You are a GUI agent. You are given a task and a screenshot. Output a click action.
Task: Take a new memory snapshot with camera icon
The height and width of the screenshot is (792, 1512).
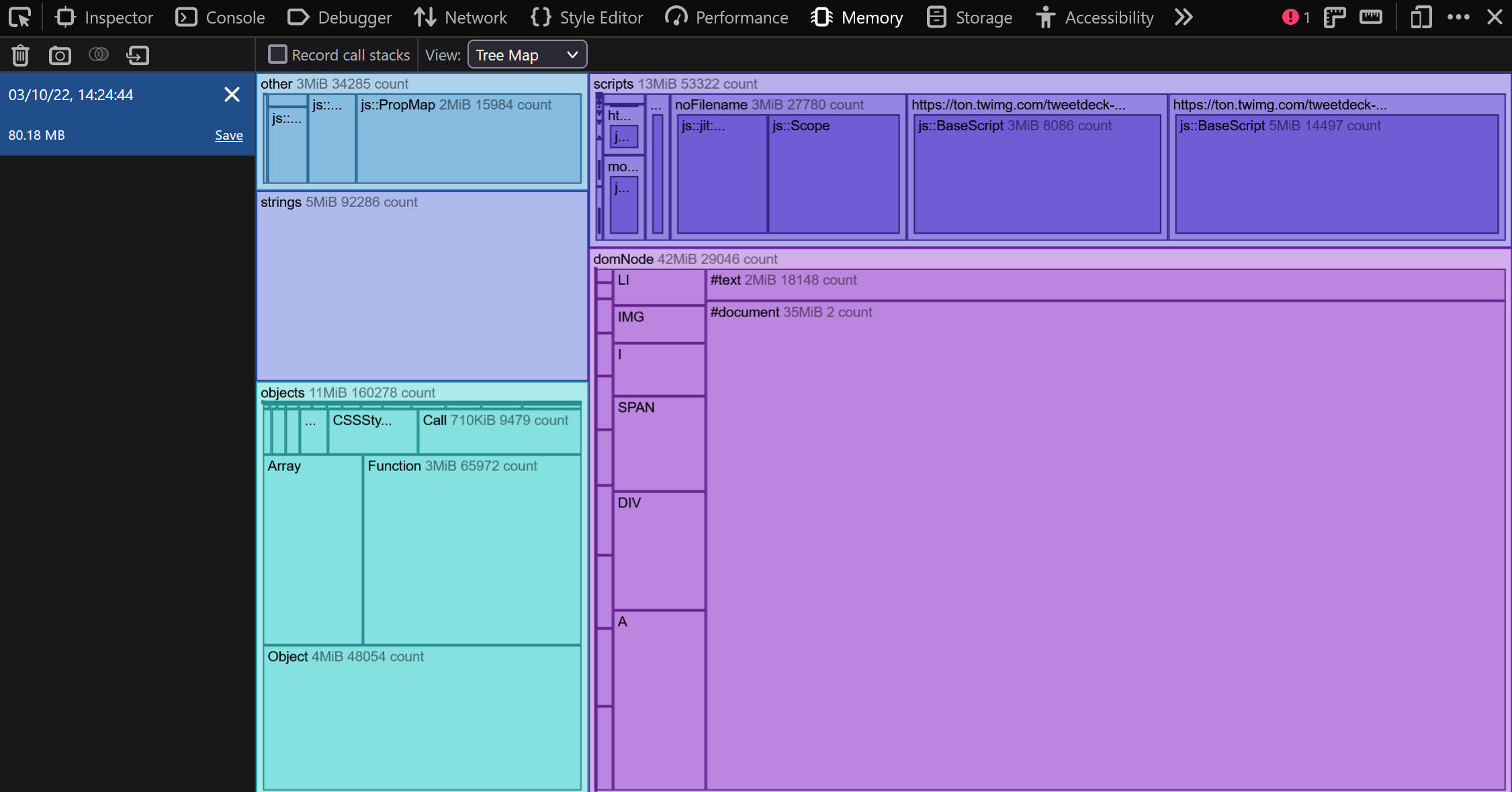(60, 55)
